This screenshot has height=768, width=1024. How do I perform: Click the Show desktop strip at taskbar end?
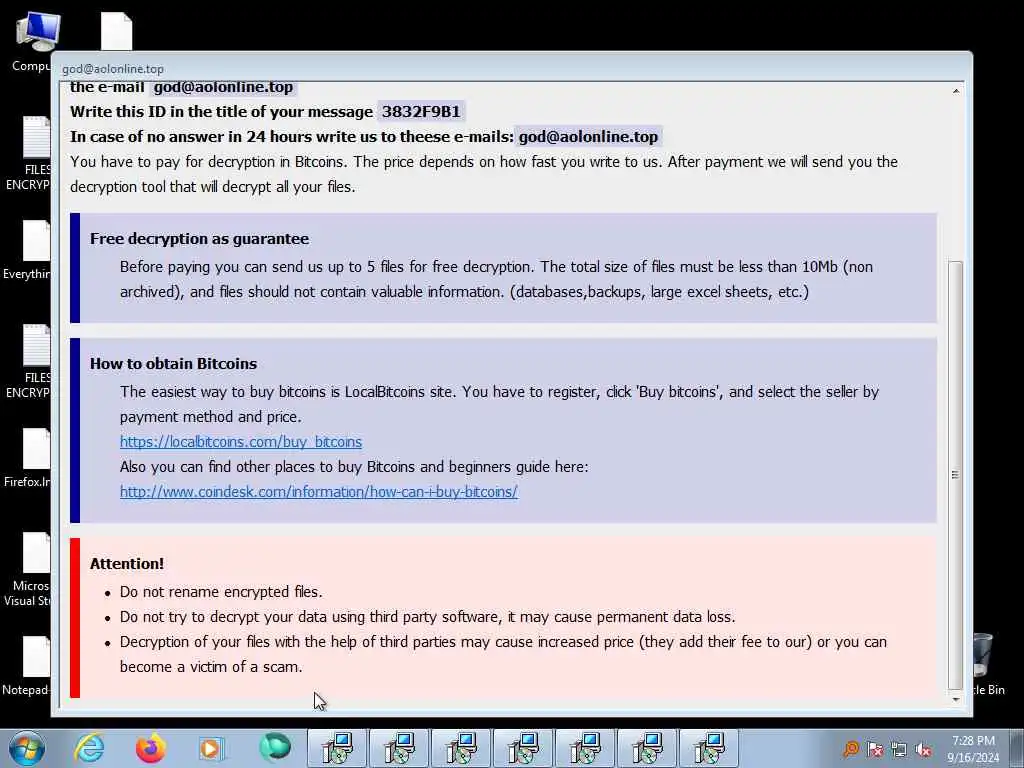[x=1016, y=748]
